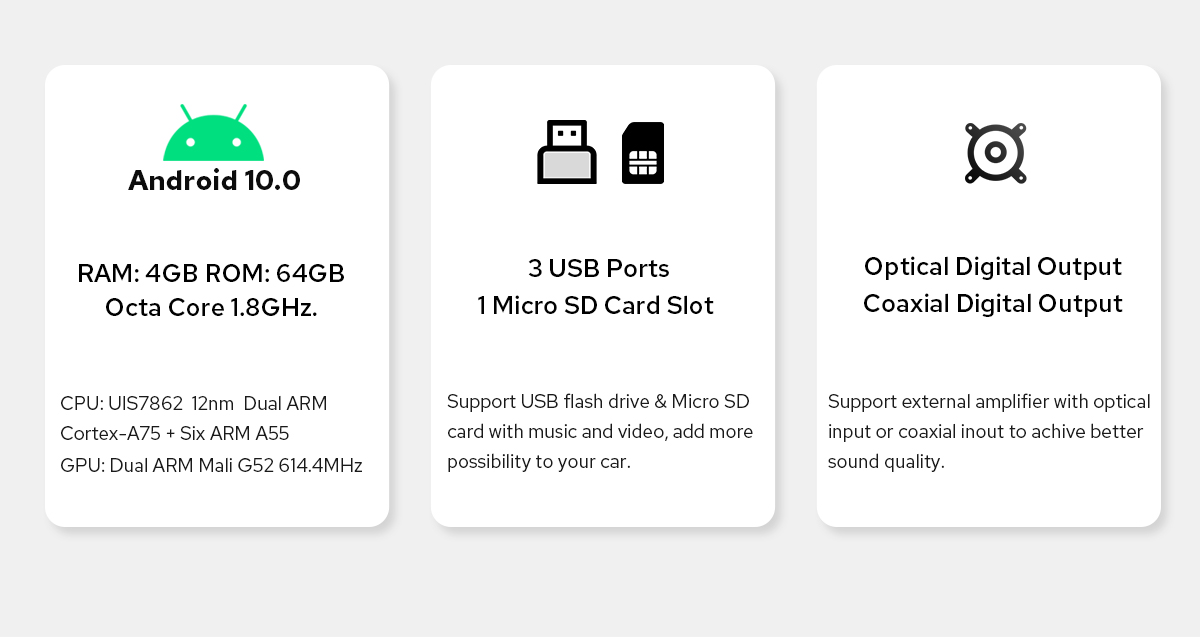The height and width of the screenshot is (637, 1200).
Task: Click the GPU: Dual ARM Mali G52 line
Action: coord(211,465)
